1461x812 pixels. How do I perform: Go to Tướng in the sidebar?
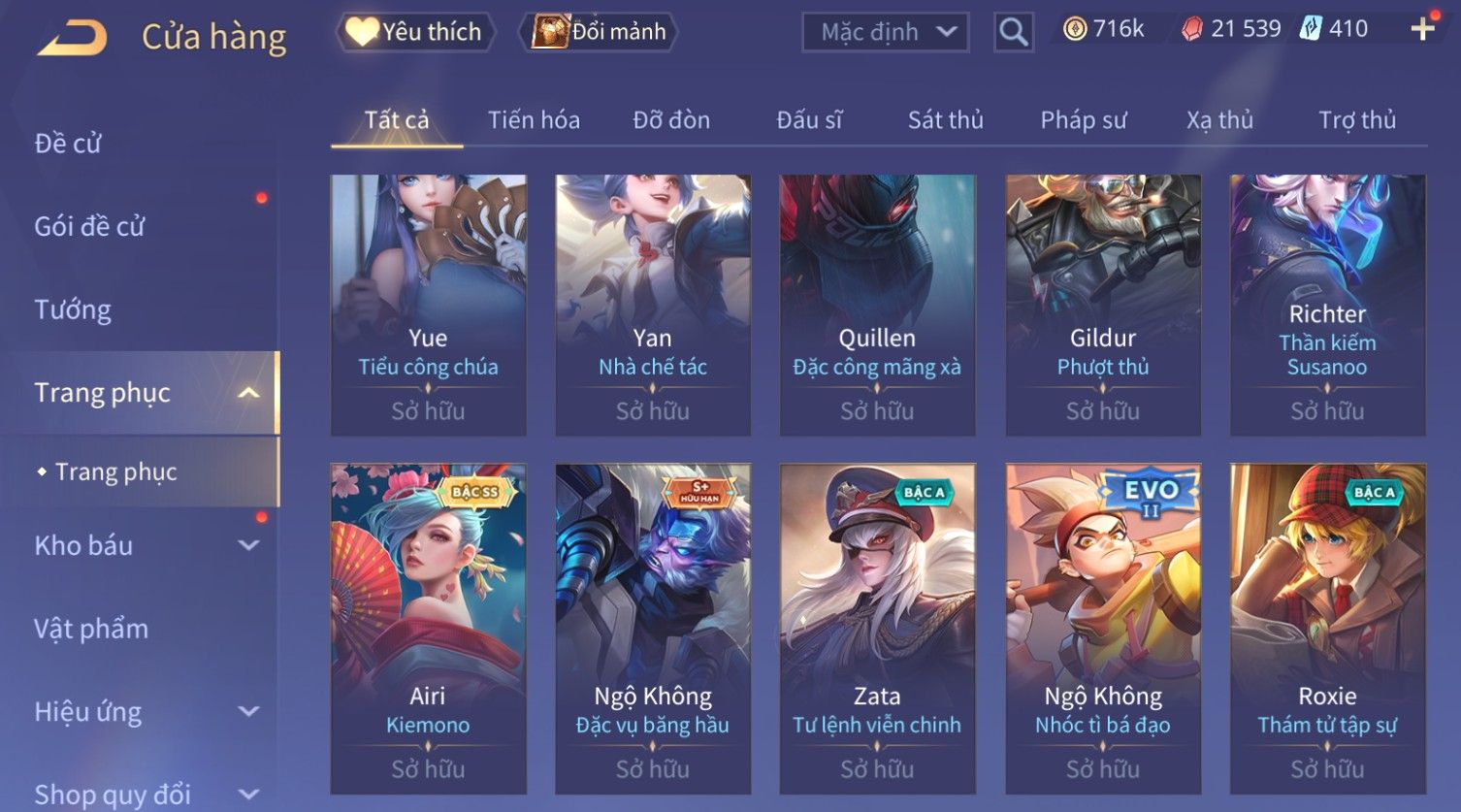[74, 309]
